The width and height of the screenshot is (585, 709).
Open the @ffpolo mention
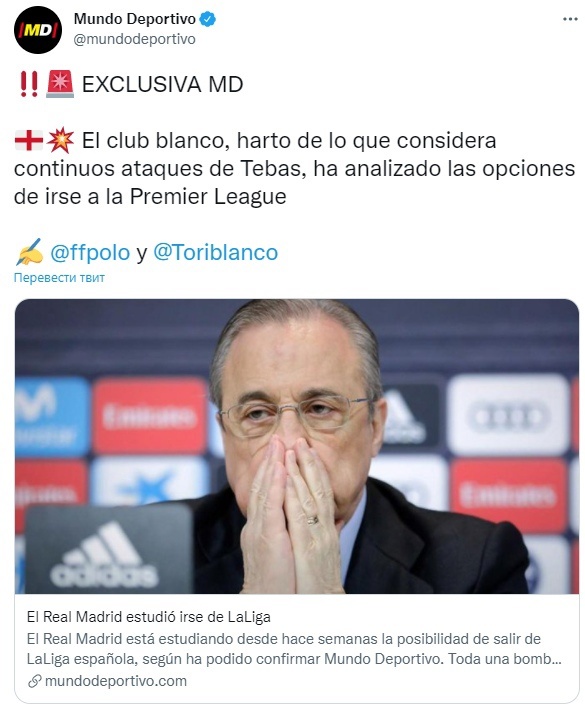tap(90, 252)
